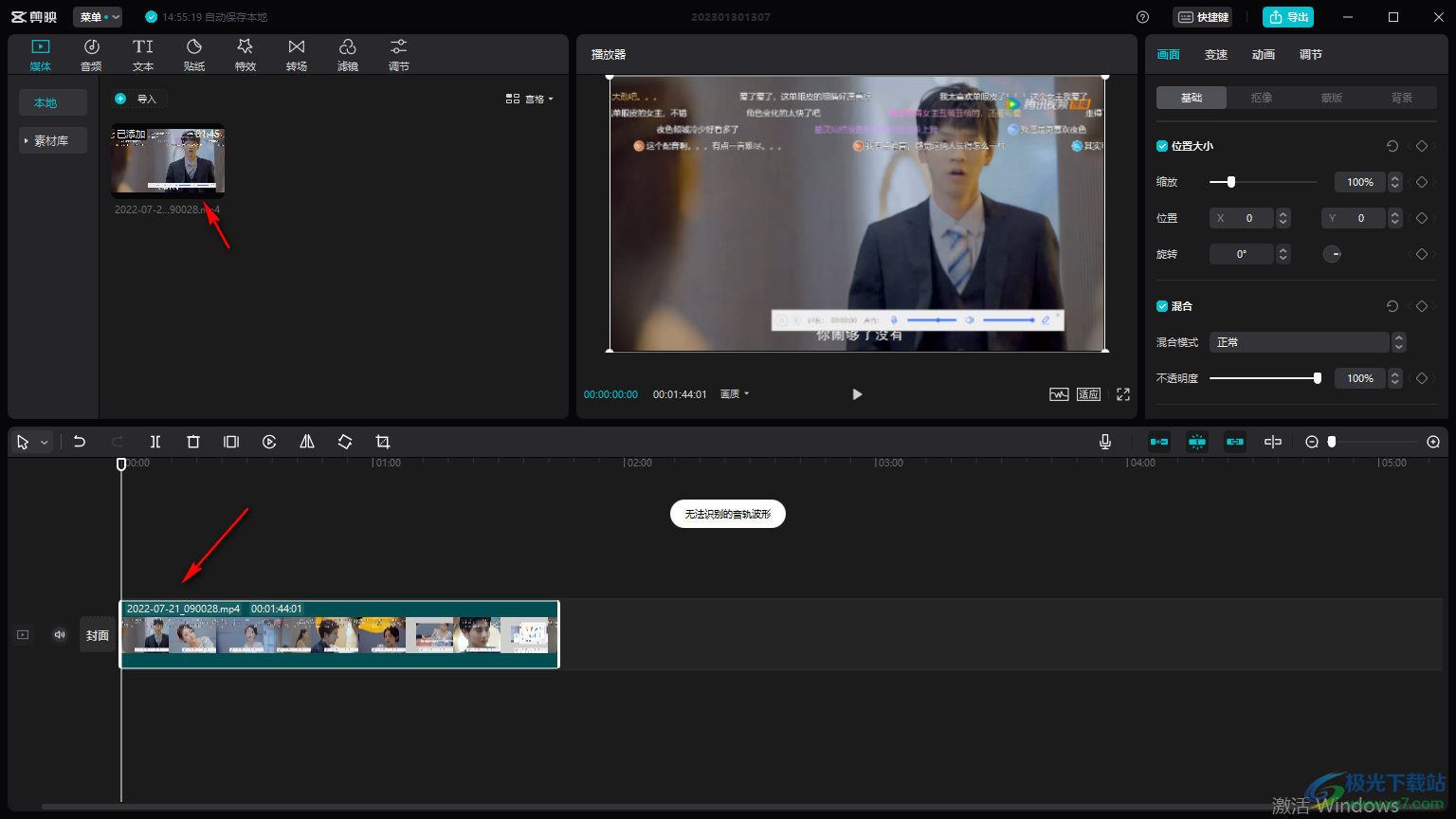Select the 背景 background sub-tab
This screenshot has width=1456, height=819.
pyautogui.click(x=1402, y=98)
